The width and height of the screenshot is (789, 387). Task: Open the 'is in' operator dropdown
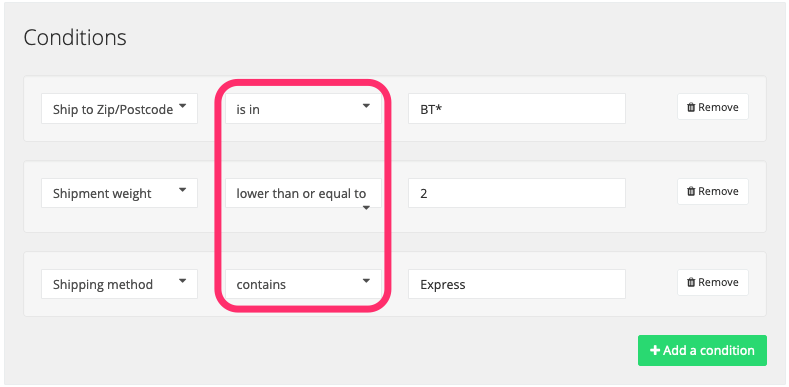(303, 108)
